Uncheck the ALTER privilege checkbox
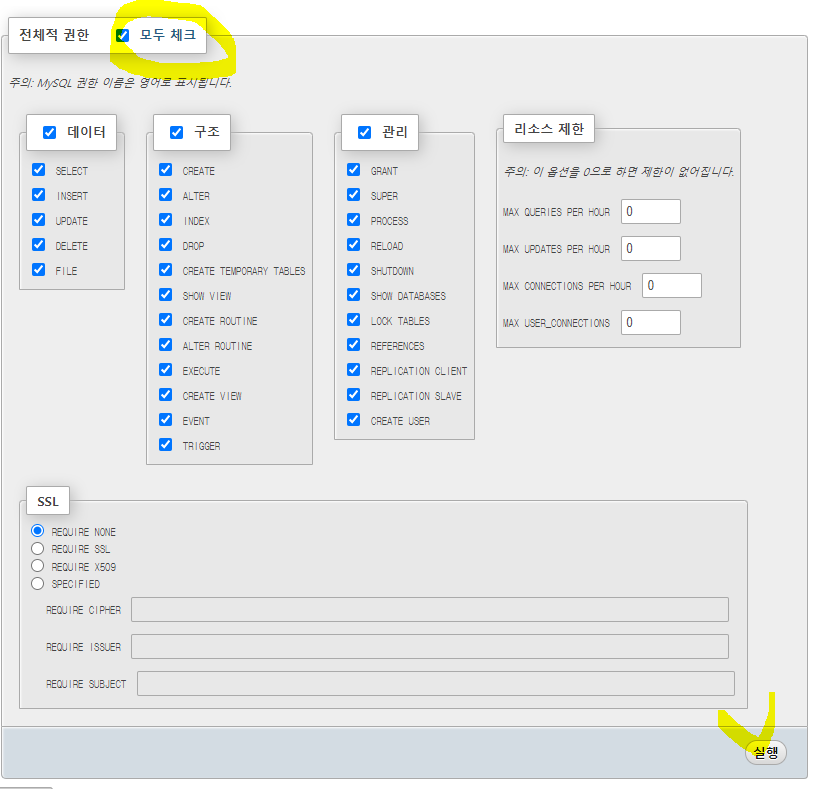Image resolution: width=814 pixels, height=789 pixels. (x=166, y=194)
